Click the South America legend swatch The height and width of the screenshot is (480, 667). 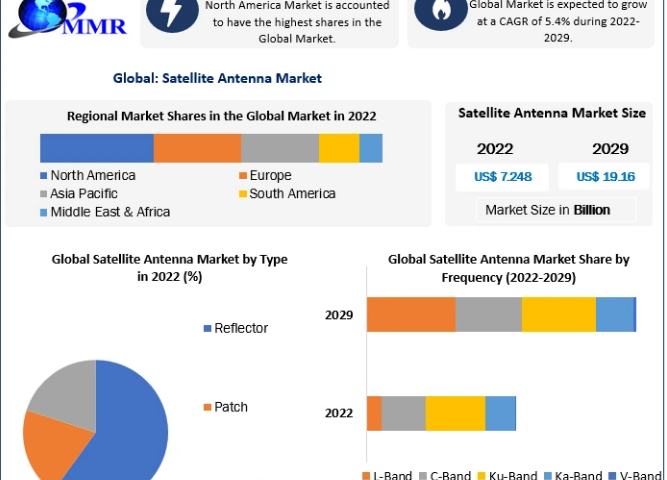(x=243, y=194)
